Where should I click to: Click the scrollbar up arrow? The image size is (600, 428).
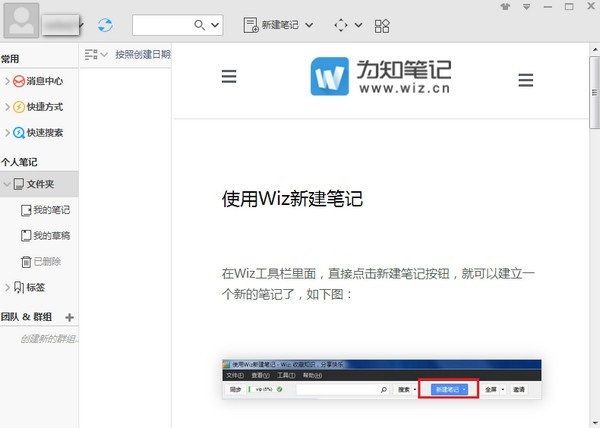(595, 50)
